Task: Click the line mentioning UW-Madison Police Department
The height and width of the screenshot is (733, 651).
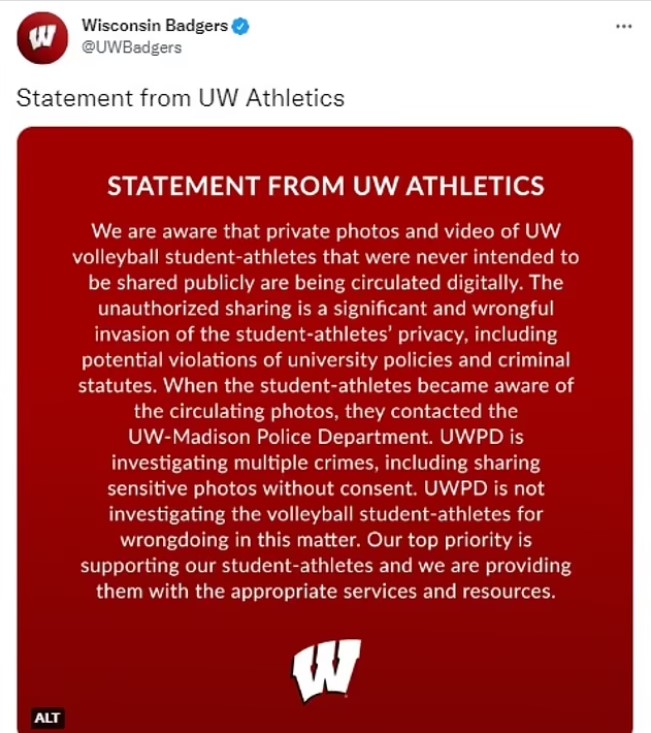Action: [326, 437]
